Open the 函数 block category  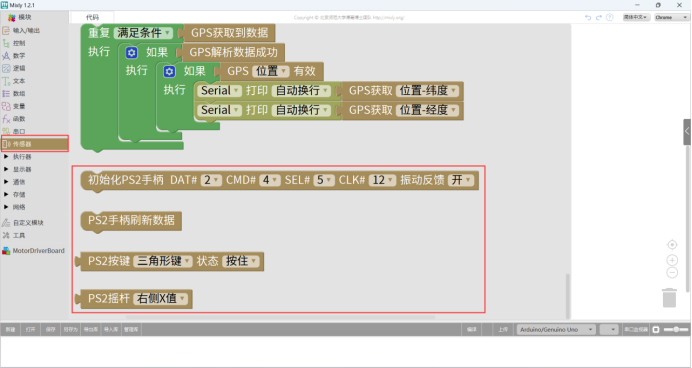tap(19, 119)
